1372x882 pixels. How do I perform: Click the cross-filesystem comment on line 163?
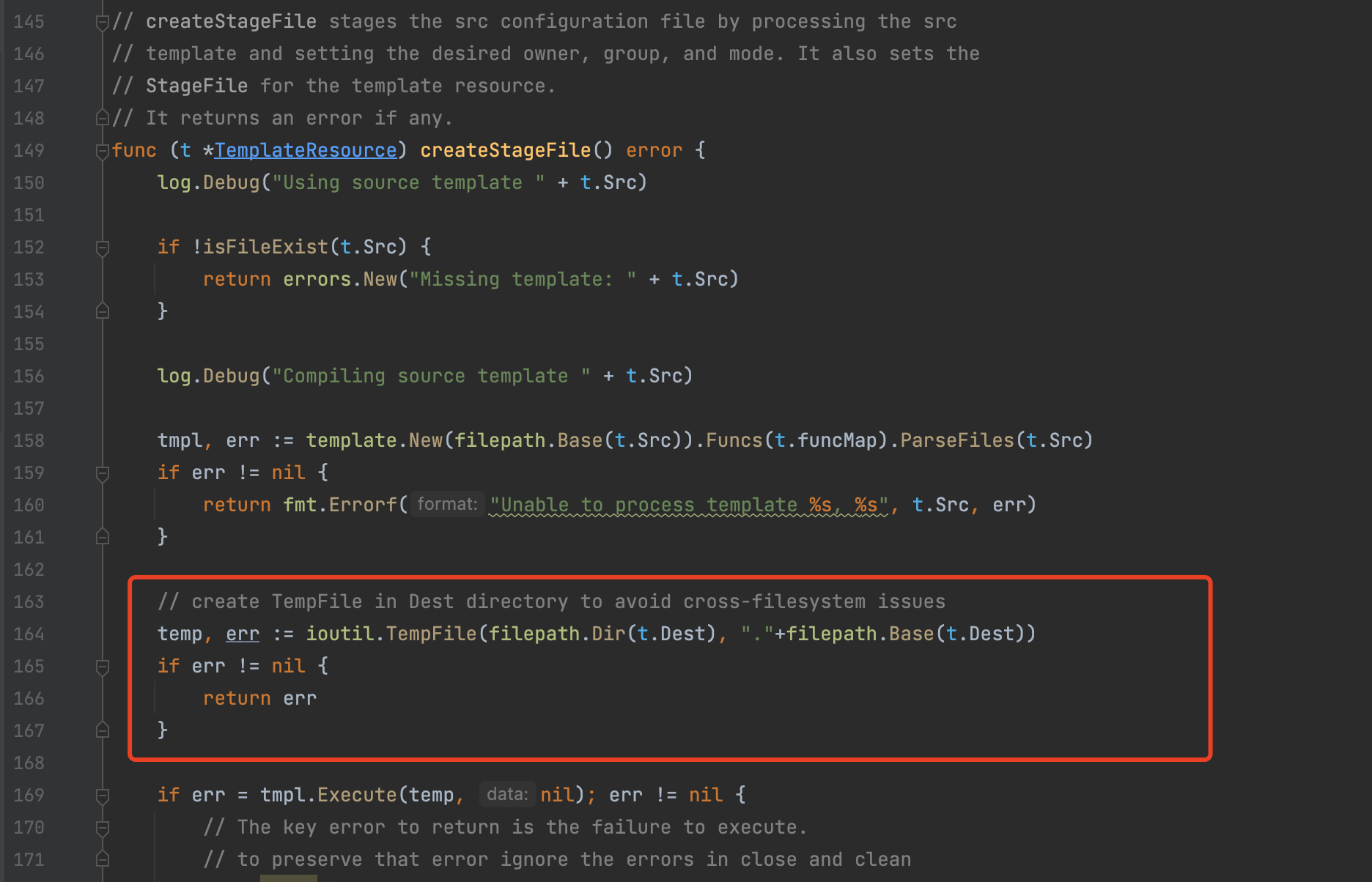(x=551, y=601)
